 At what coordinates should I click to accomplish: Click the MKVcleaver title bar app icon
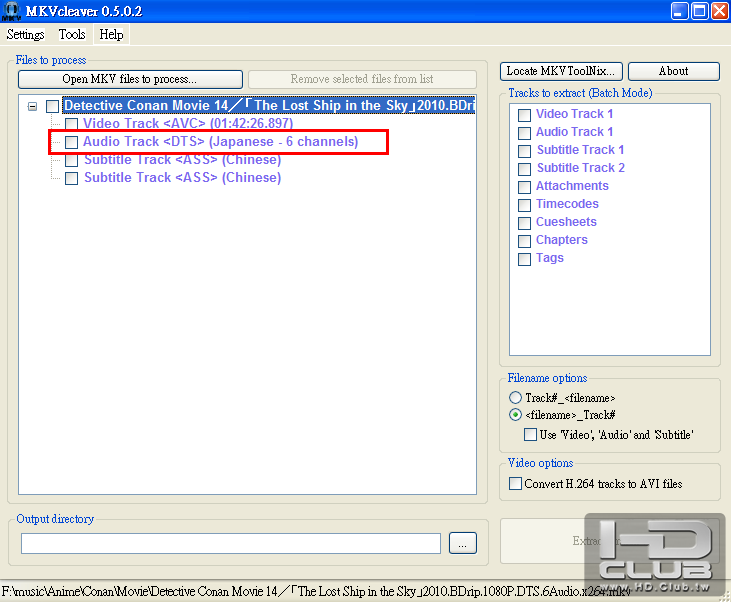coord(11,11)
